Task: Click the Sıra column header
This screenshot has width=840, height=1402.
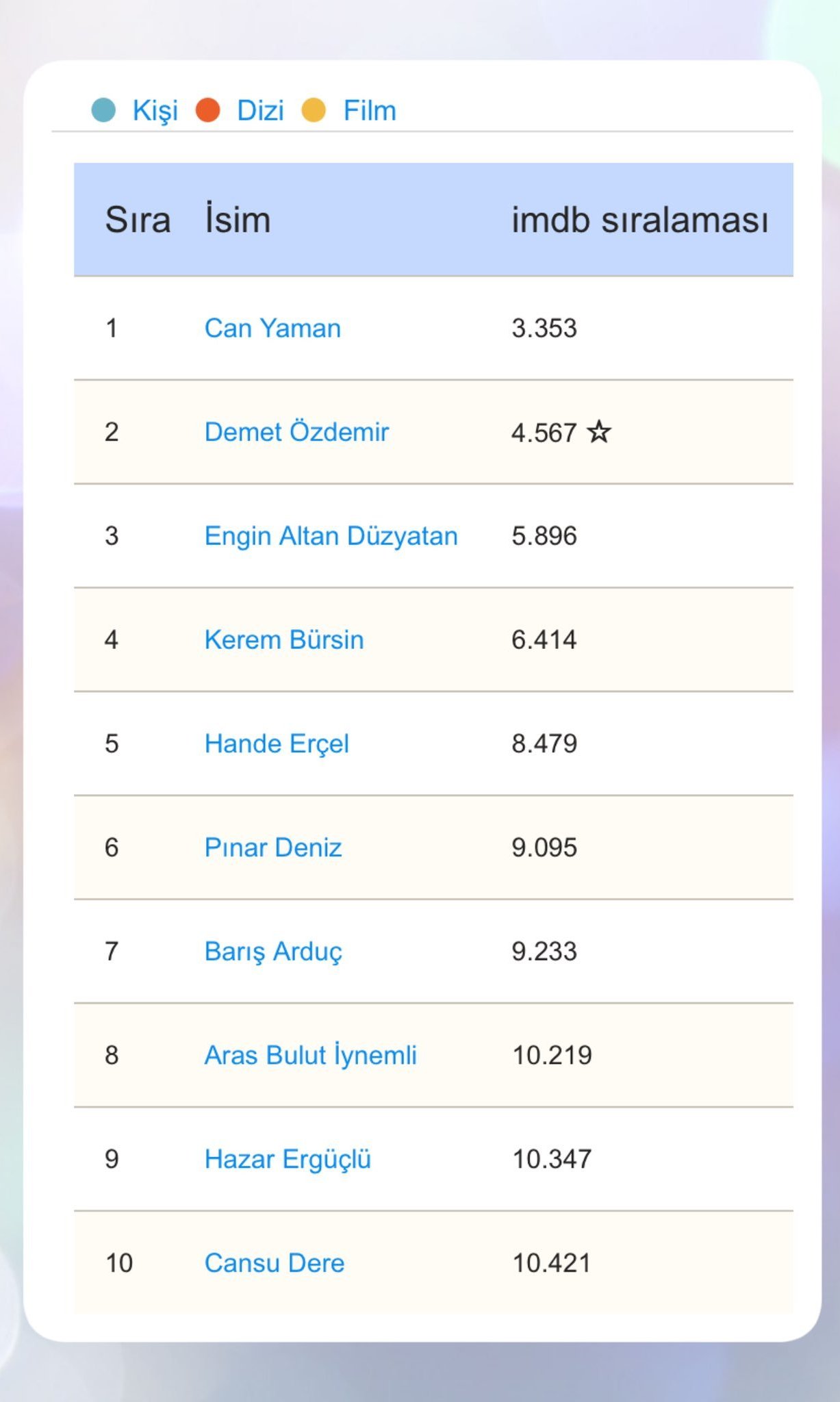Action: (138, 220)
